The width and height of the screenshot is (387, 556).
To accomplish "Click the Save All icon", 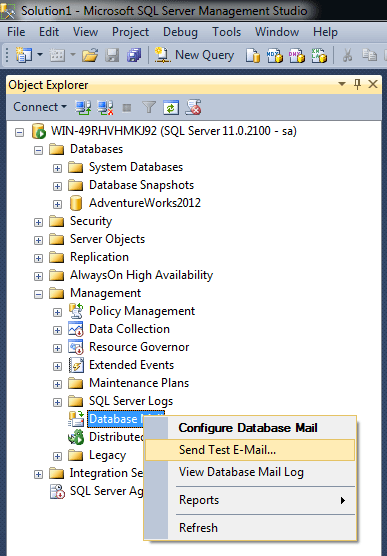I will (x=134, y=55).
